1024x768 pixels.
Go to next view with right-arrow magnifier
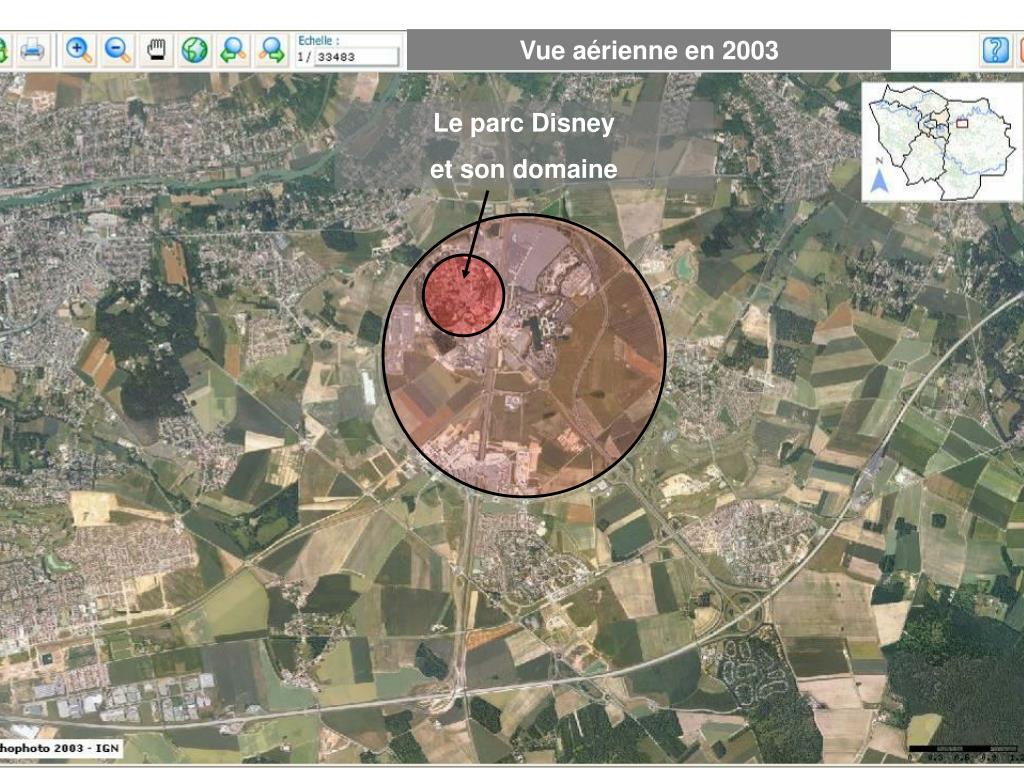point(272,50)
